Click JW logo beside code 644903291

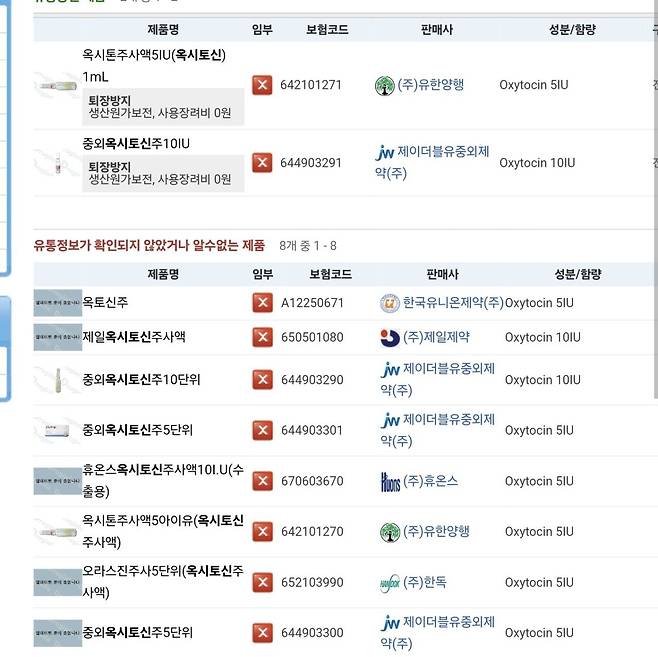coord(384,153)
